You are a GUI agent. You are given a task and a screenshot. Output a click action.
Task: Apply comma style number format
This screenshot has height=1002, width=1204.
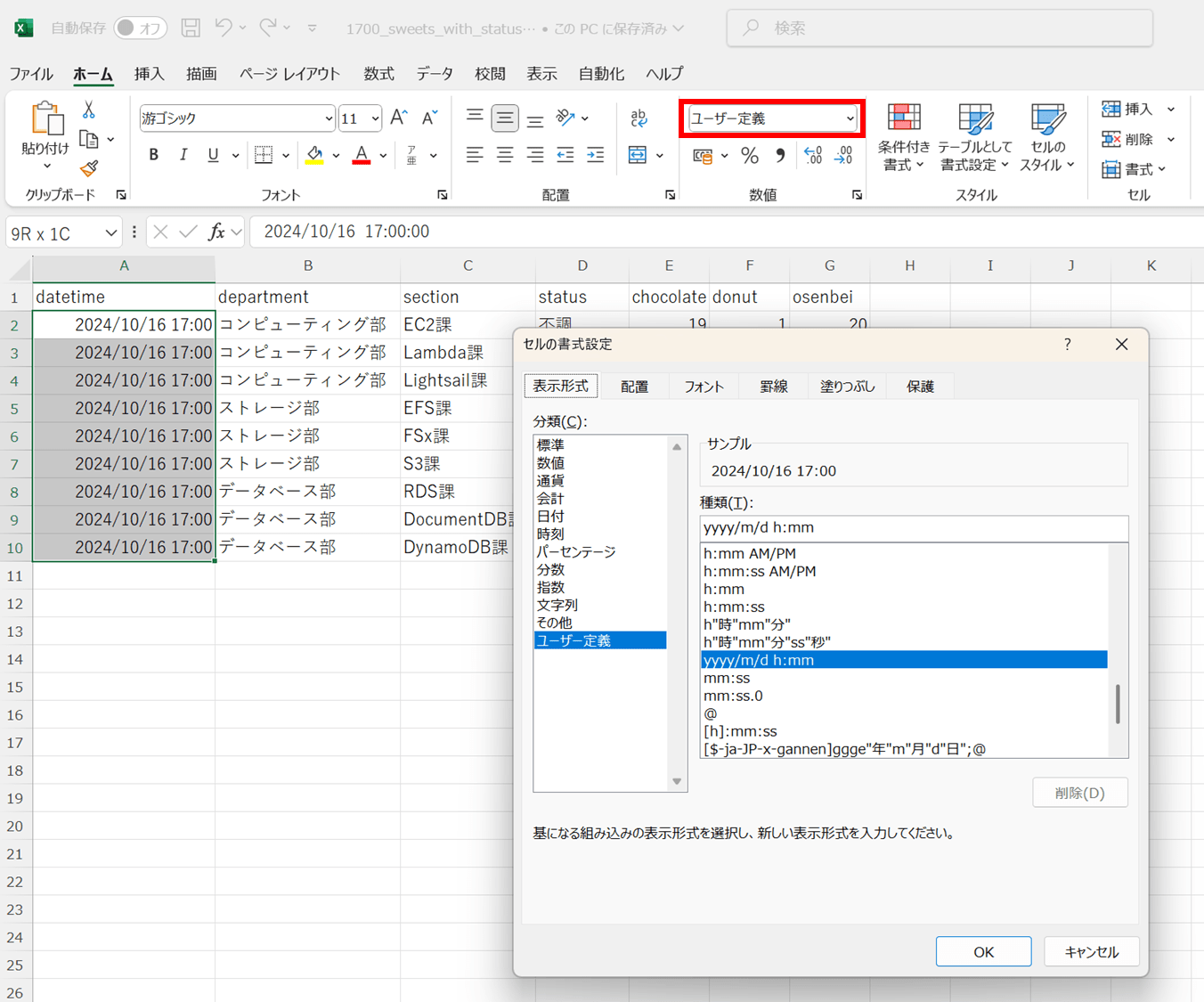[780, 156]
